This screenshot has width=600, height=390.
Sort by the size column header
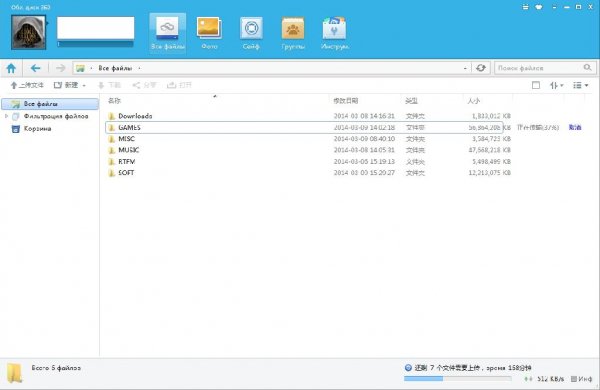click(474, 101)
